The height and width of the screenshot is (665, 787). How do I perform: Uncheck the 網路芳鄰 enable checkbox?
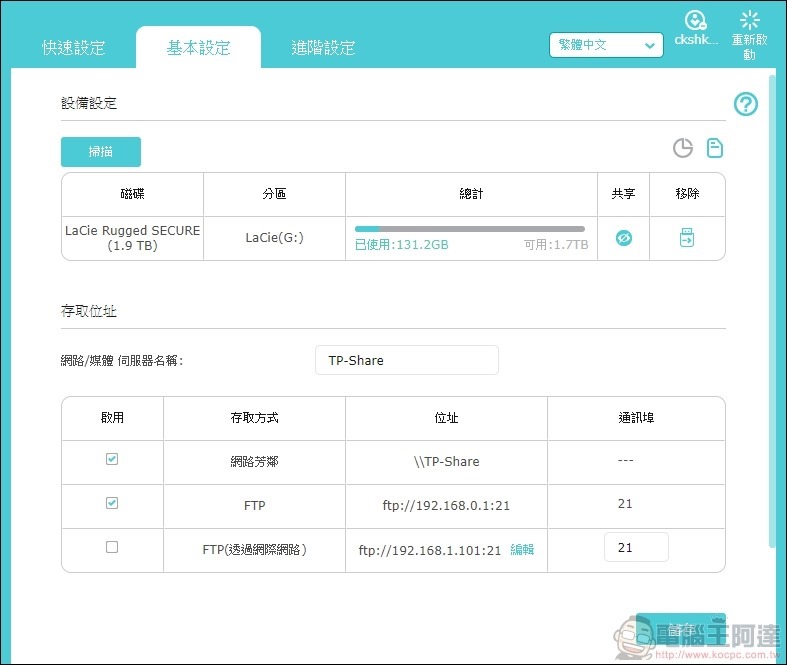(112, 459)
